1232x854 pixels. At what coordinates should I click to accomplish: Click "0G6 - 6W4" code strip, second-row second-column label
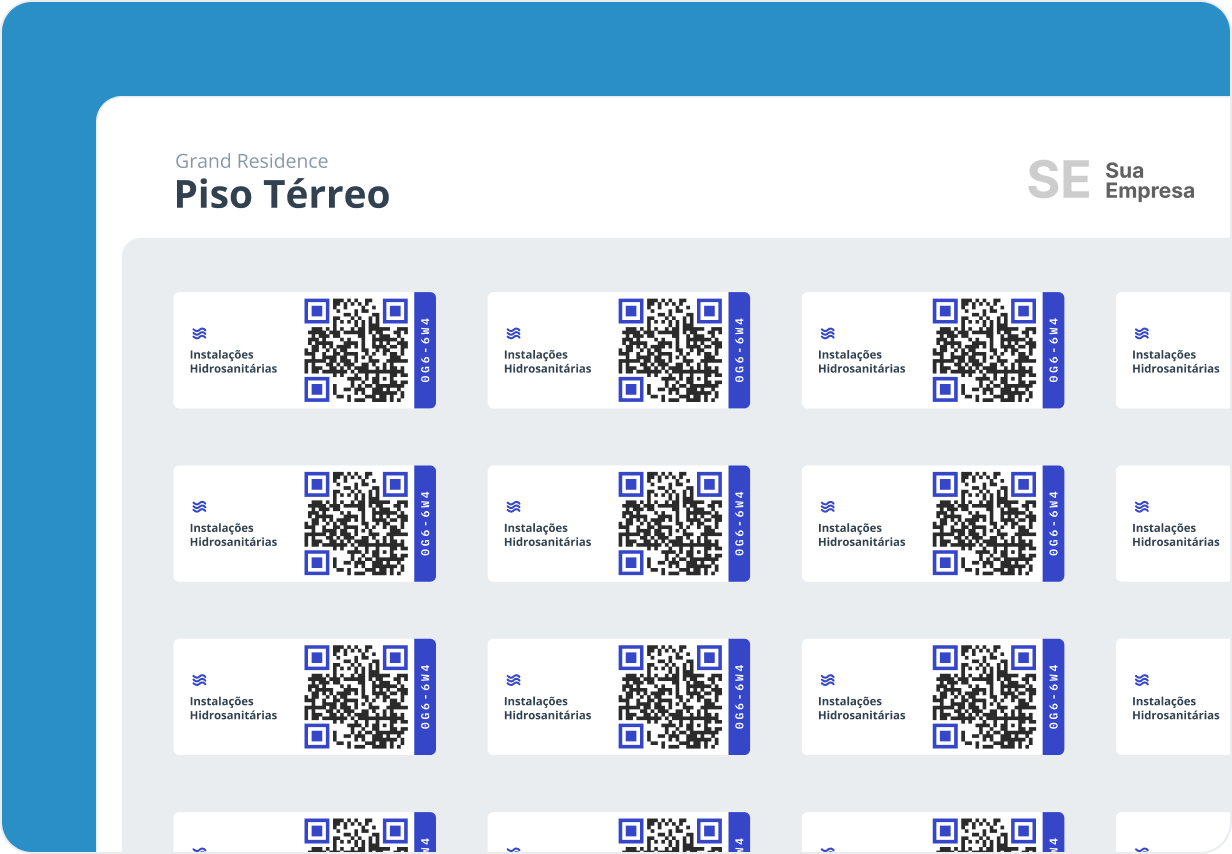pyautogui.click(x=739, y=523)
